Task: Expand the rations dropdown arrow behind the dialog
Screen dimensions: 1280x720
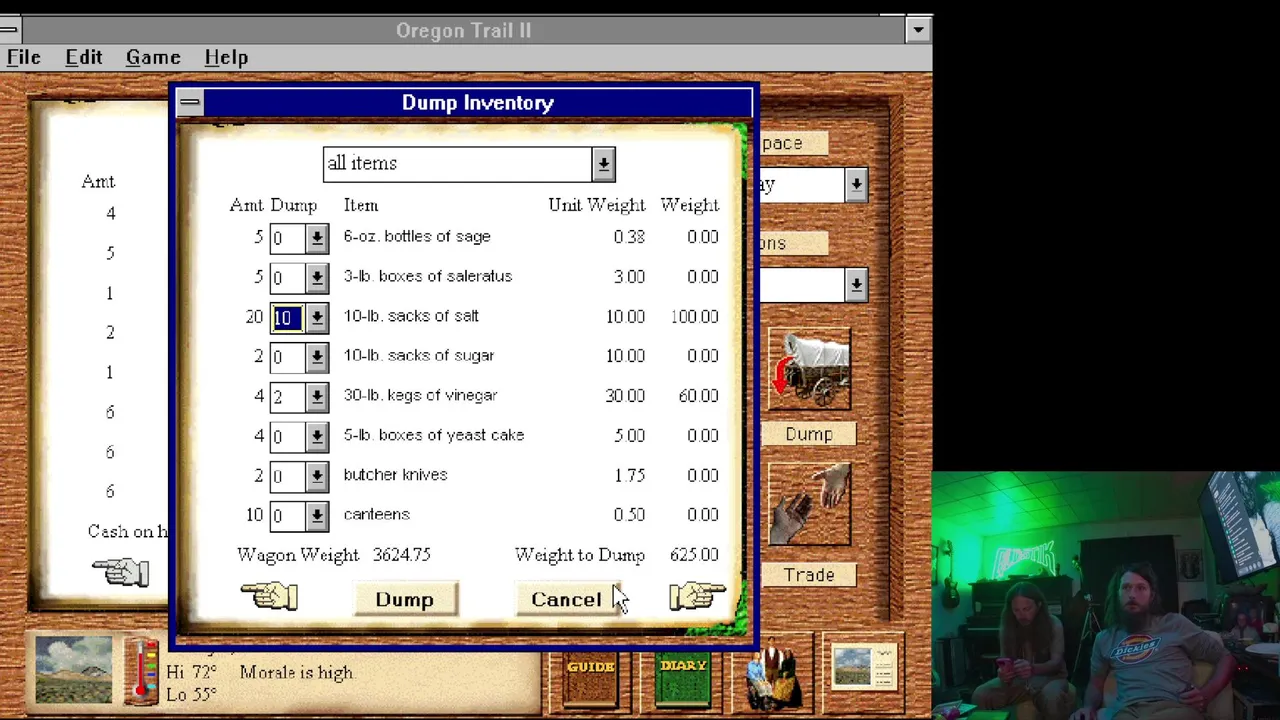Action: pos(856,285)
